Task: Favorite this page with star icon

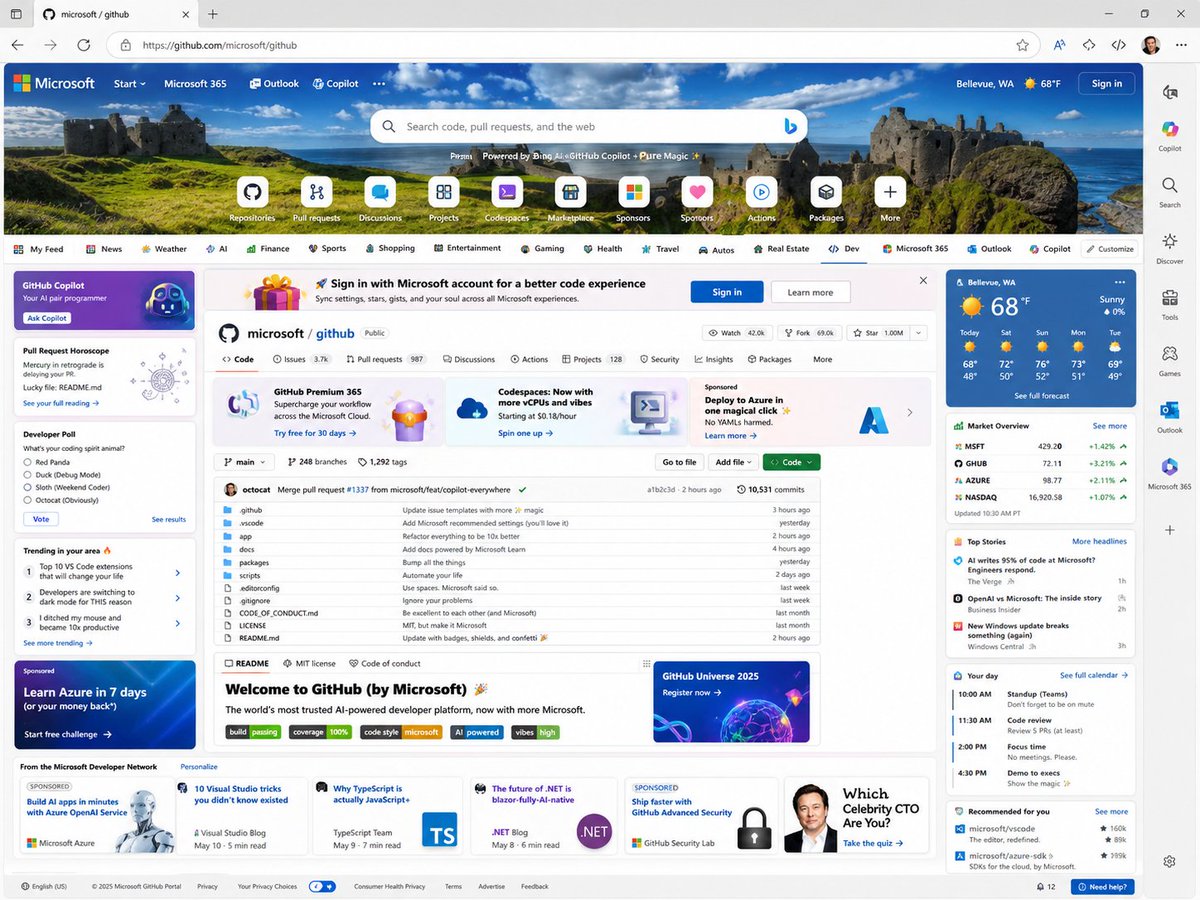Action: point(1022,45)
